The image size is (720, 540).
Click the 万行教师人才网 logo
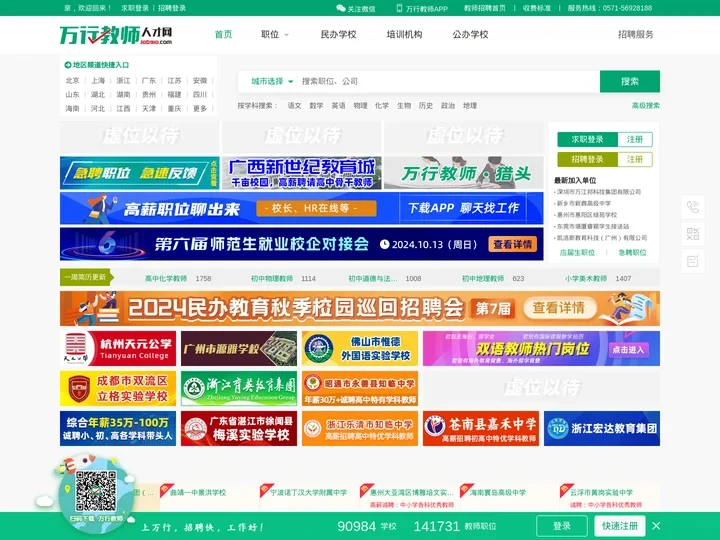(x=116, y=34)
